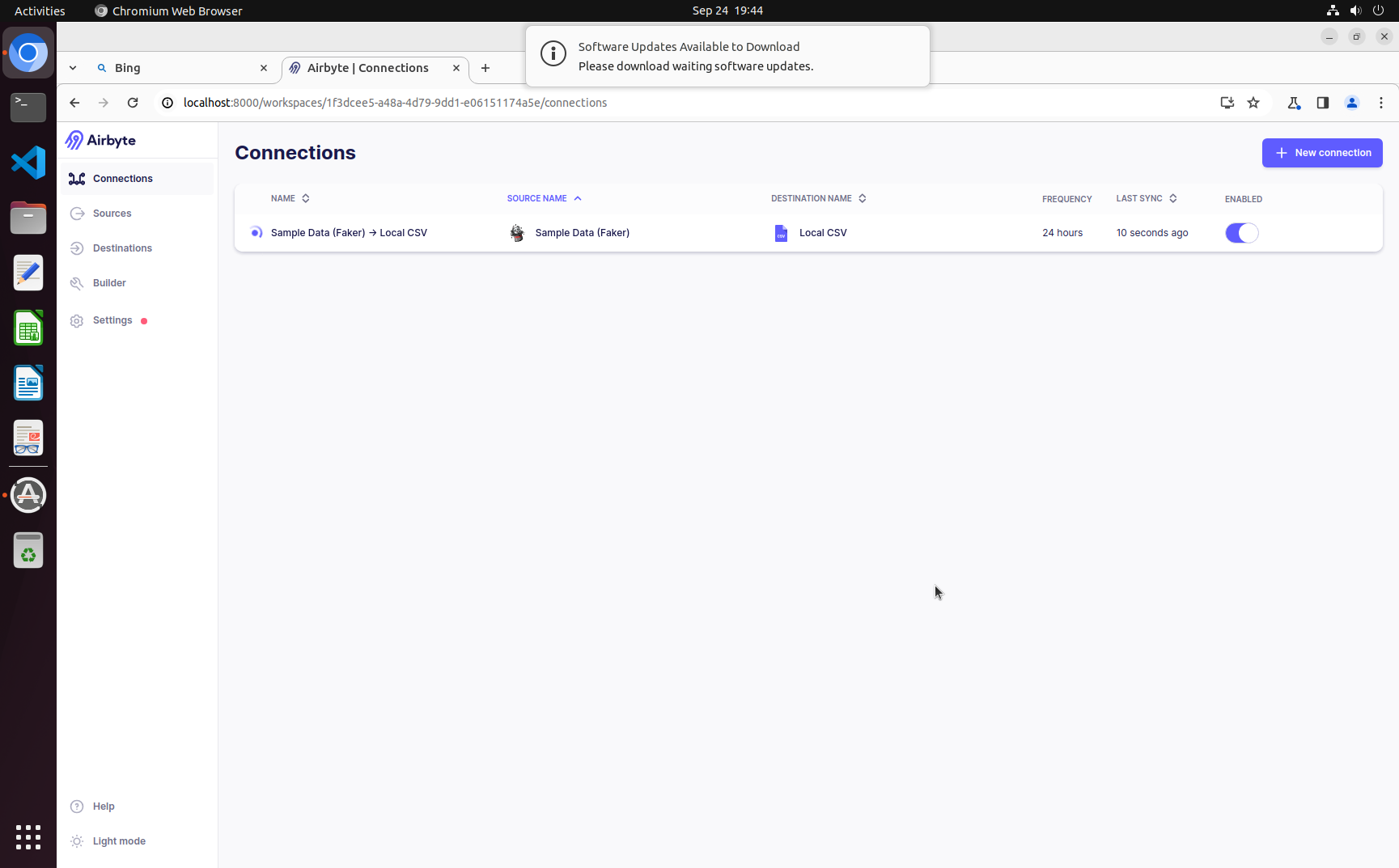The height and width of the screenshot is (868, 1399).
Task: Go back to the previous page
Action: pyautogui.click(x=74, y=103)
